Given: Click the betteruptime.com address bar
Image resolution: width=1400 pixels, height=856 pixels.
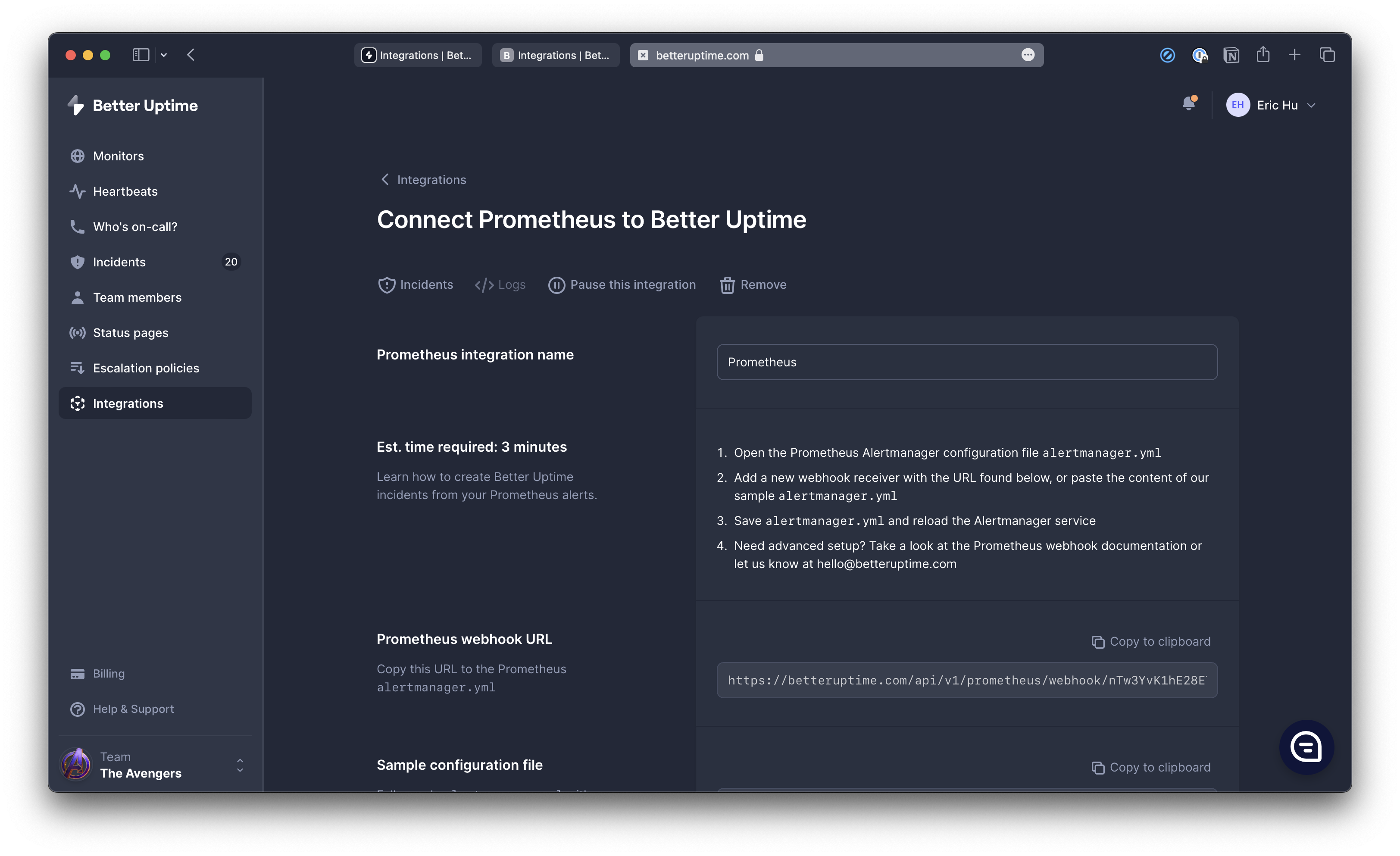Looking at the screenshot, I should point(836,55).
